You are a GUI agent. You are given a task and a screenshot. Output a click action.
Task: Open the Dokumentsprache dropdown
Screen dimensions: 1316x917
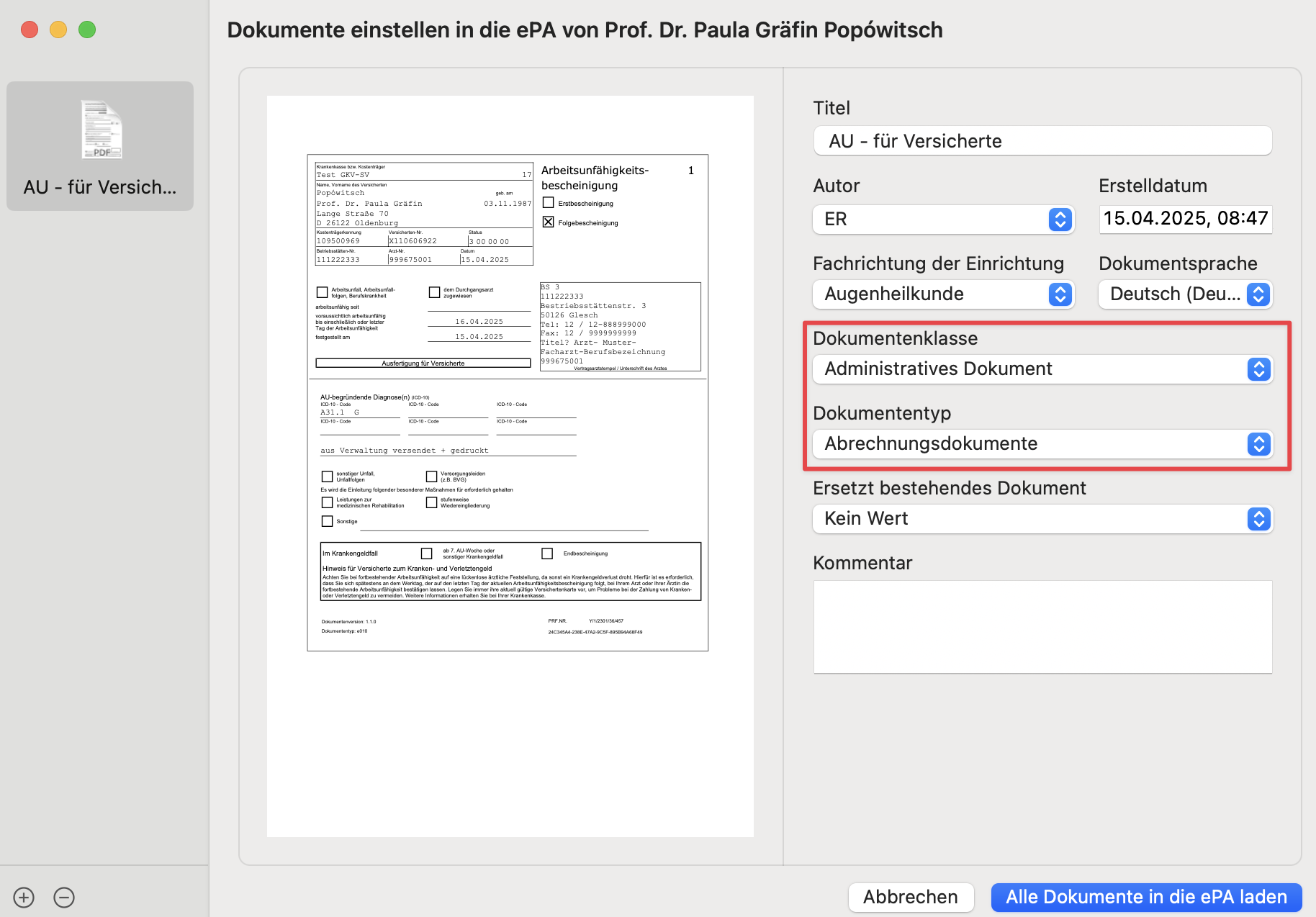pyautogui.click(x=1186, y=294)
